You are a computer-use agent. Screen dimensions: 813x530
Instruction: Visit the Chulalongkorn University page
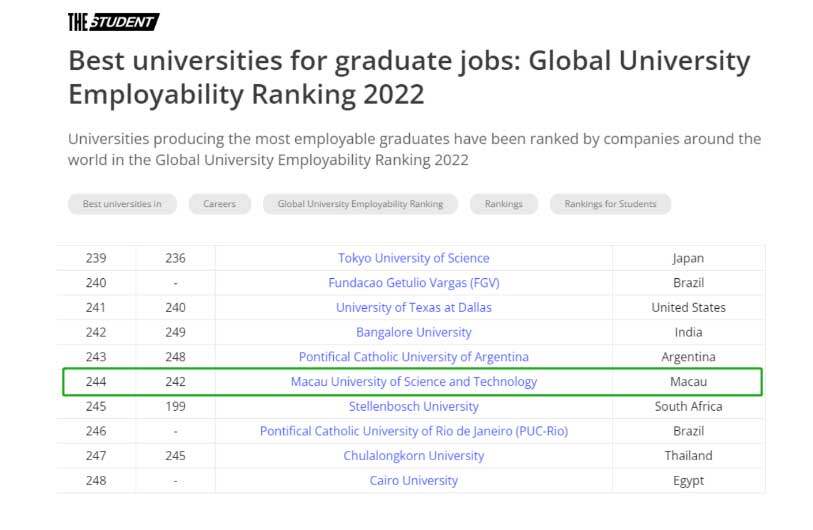click(413, 456)
